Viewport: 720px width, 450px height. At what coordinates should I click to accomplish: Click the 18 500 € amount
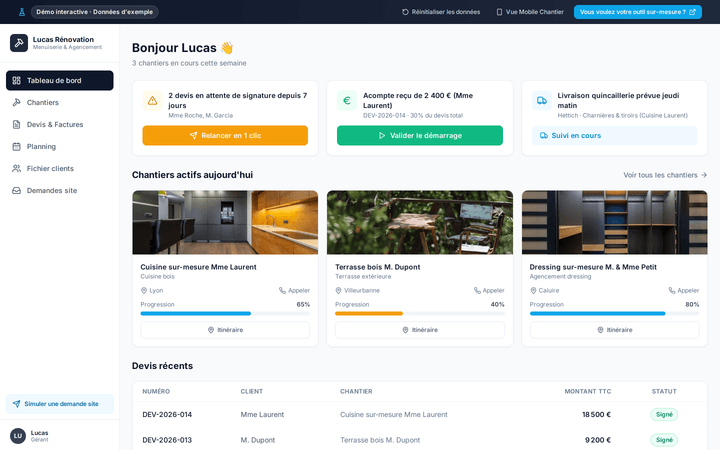pyautogui.click(x=596, y=415)
